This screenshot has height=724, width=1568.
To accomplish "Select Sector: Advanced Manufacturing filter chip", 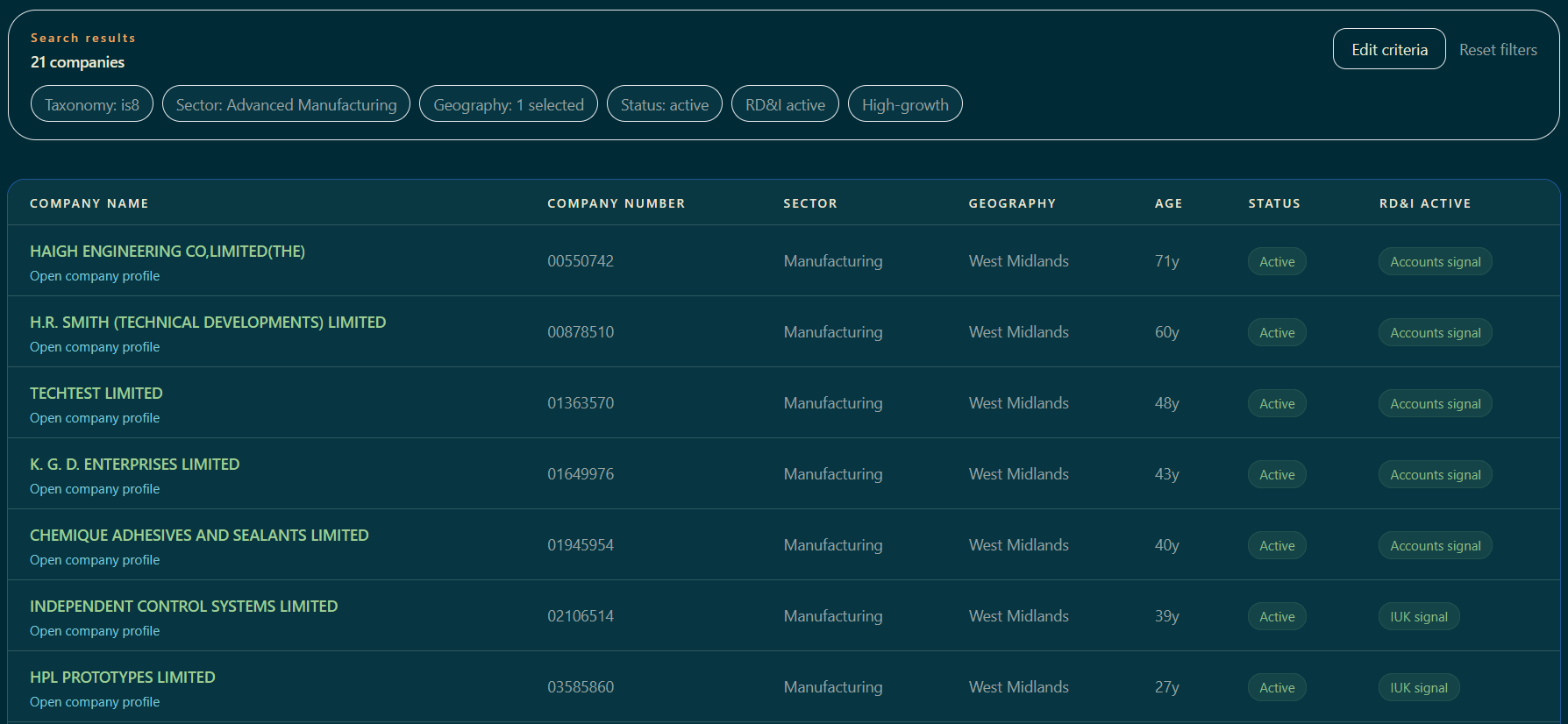I will 286,104.
